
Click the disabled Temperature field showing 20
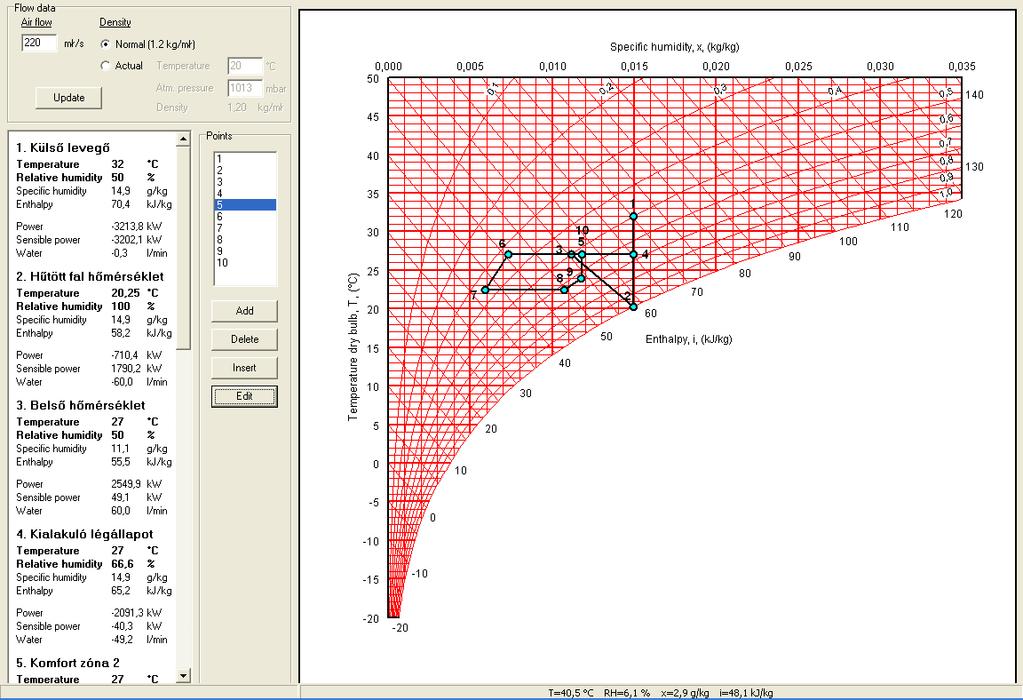click(245, 66)
